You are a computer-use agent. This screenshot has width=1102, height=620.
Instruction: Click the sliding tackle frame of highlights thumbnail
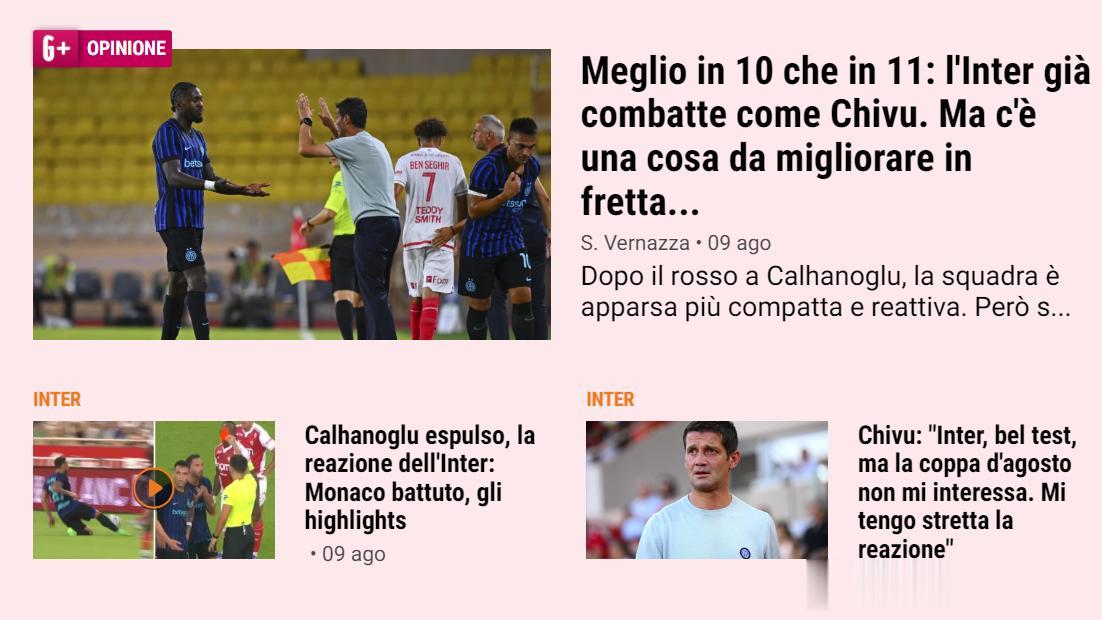point(93,490)
